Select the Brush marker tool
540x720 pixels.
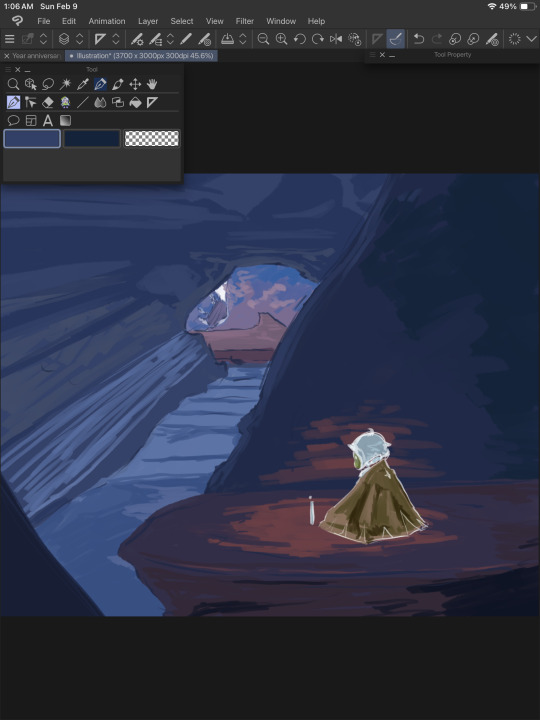(x=118, y=84)
